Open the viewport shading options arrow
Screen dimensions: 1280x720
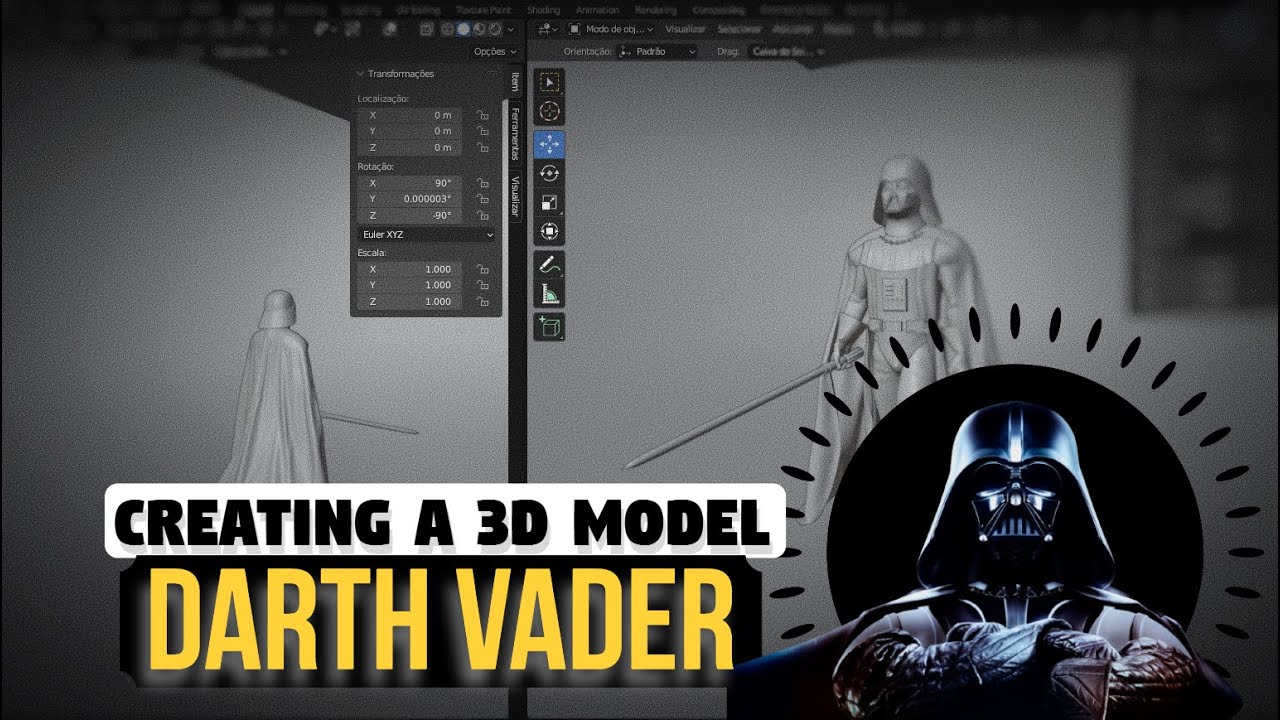(511, 29)
